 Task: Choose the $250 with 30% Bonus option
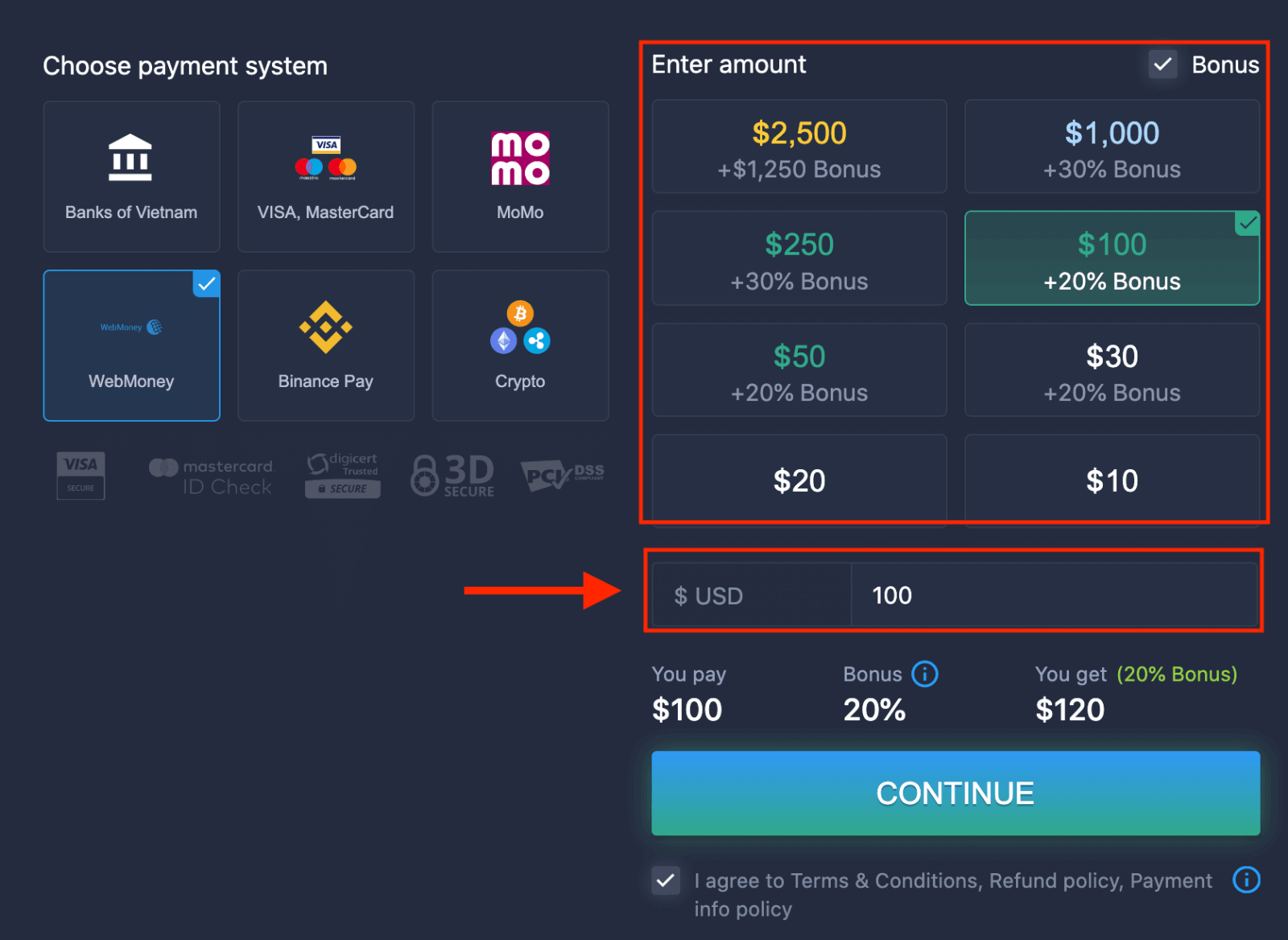[799, 258]
